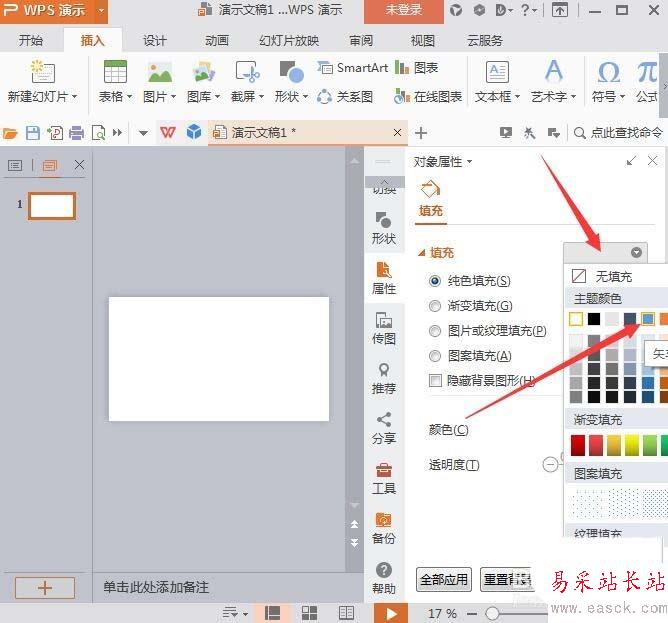Select Gradient fill (渐变填充) radio button
The image size is (668, 623).
(x=435, y=306)
